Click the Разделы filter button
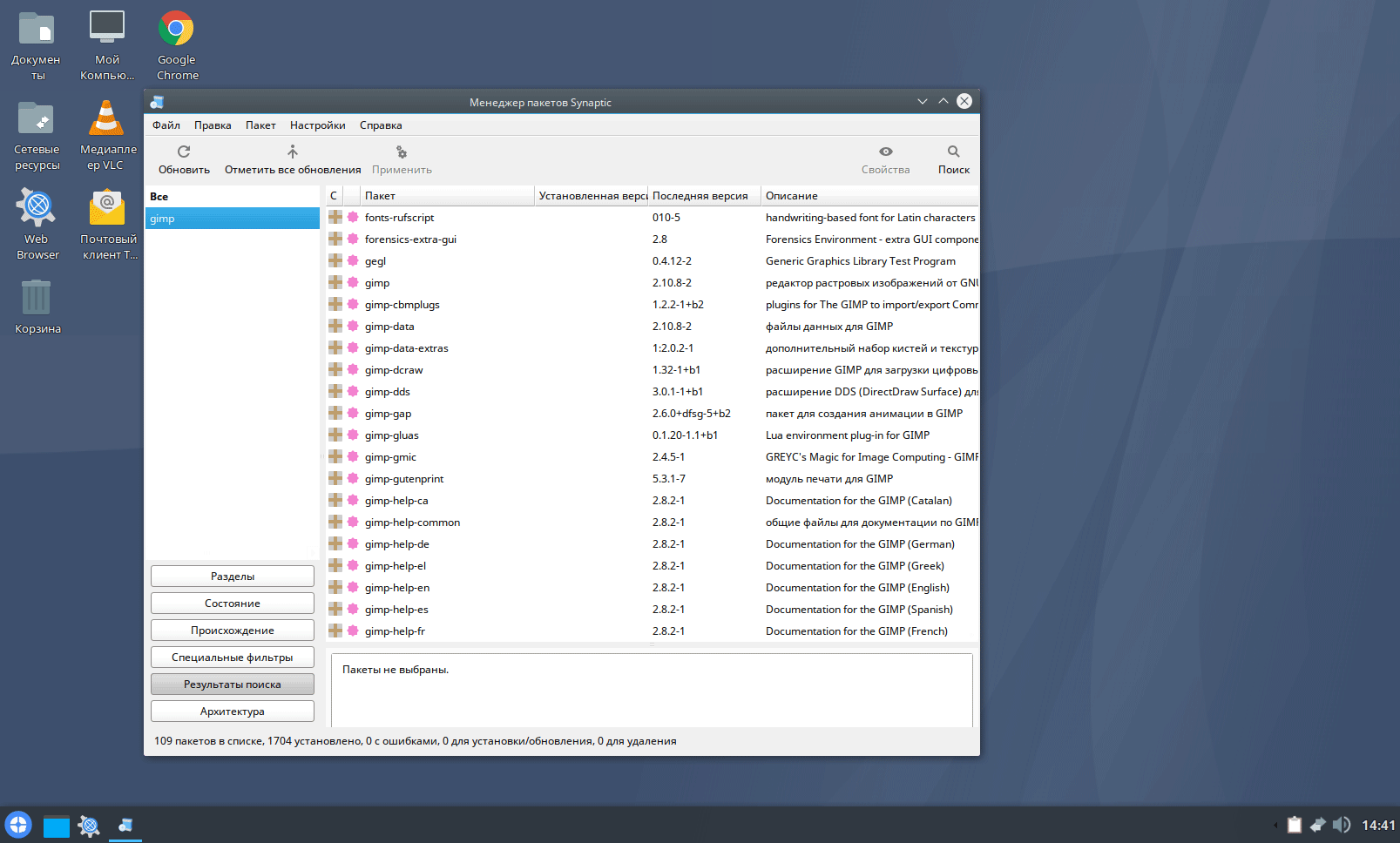This screenshot has height=843, width=1400. click(233, 577)
